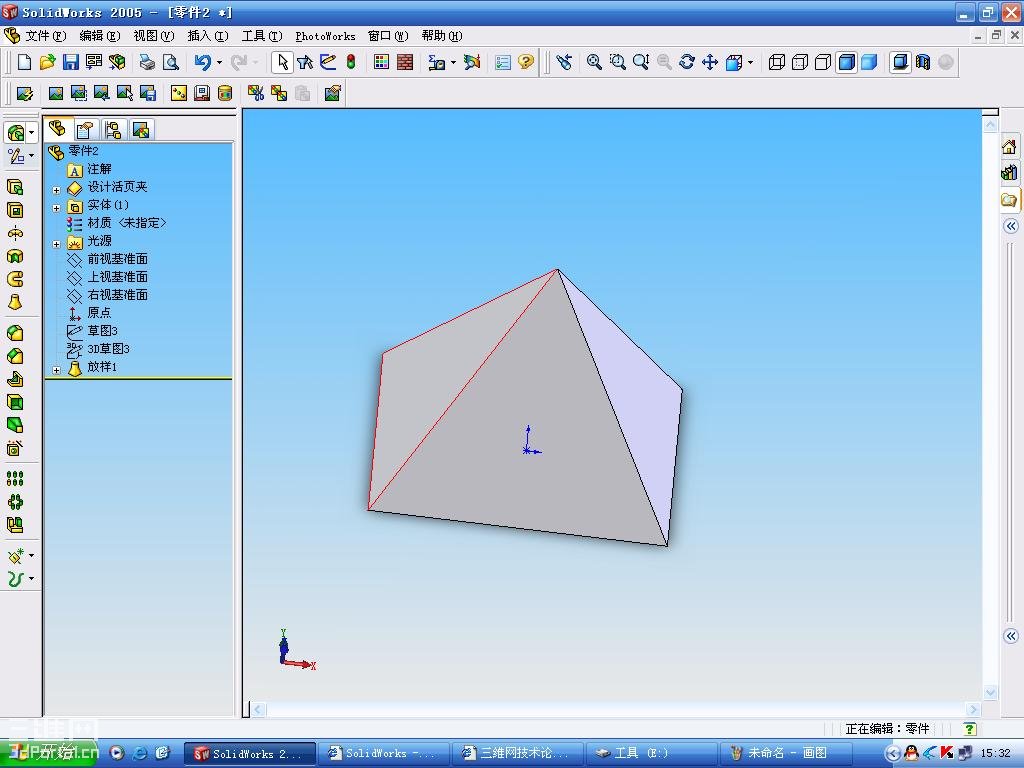Select the Zoom In/Out icon
This screenshot has width=1024, height=768.
tap(641, 62)
